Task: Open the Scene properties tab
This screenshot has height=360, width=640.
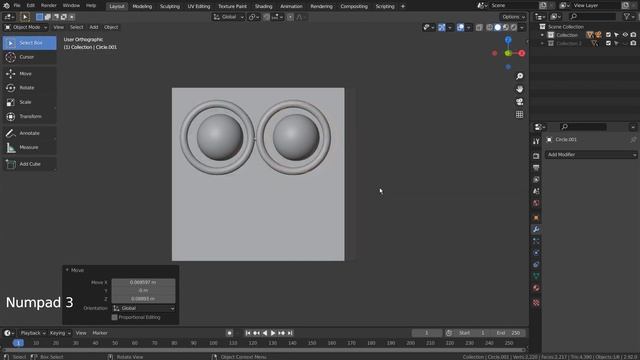Action: click(536, 191)
